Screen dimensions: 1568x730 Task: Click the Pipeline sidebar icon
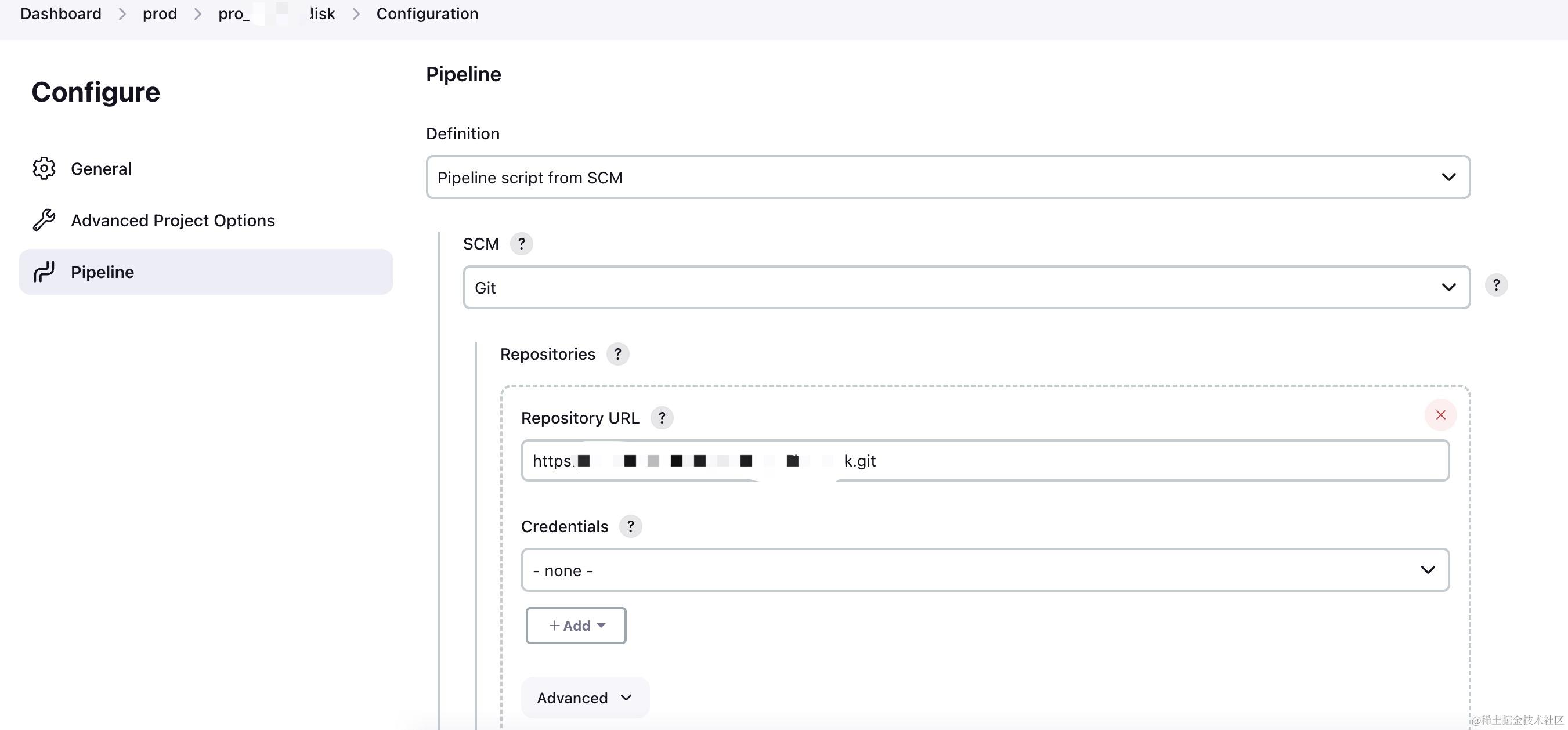tap(44, 272)
